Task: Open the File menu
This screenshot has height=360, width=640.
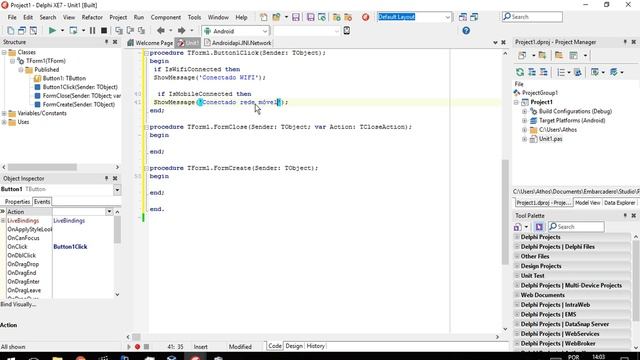Action: pyautogui.click(x=12, y=17)
